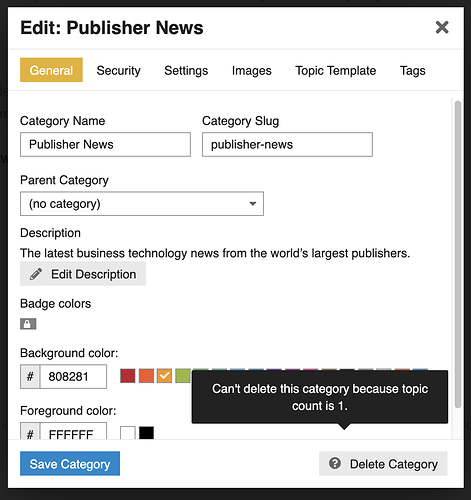The height and width of the screenshot is (500, 471).
Task: Click the question mark icon on Delete Category
Action: (x=335, y=463)
